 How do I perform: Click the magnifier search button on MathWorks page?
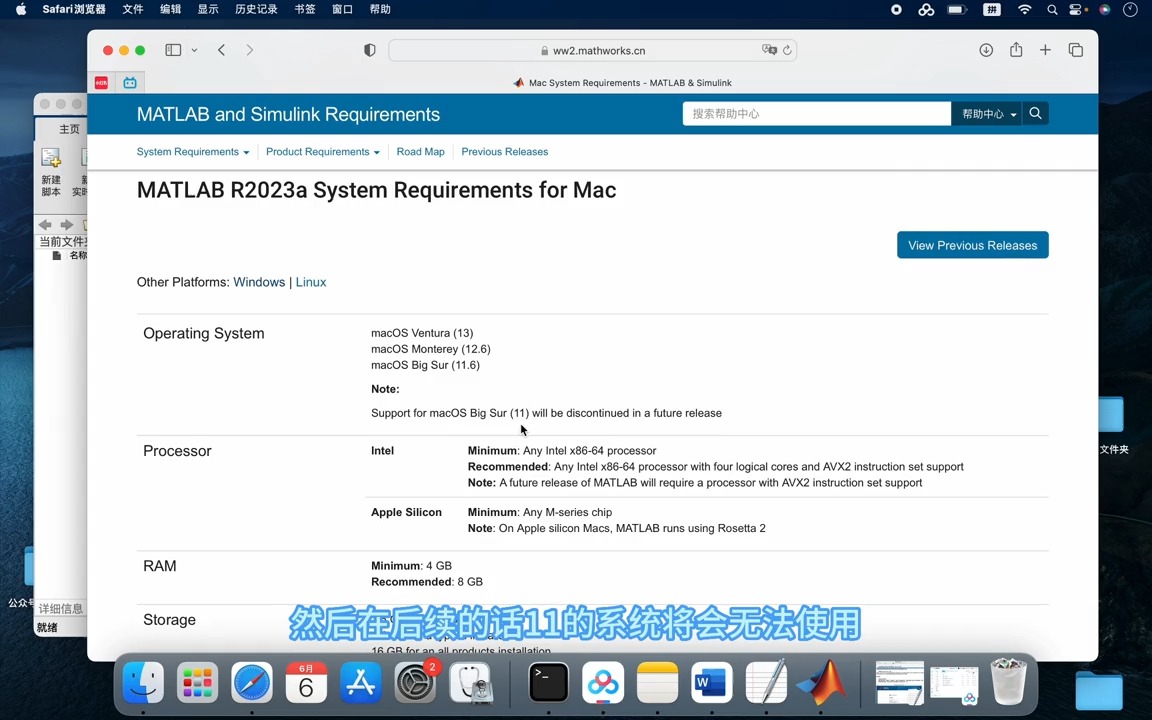pos(1035,113)
